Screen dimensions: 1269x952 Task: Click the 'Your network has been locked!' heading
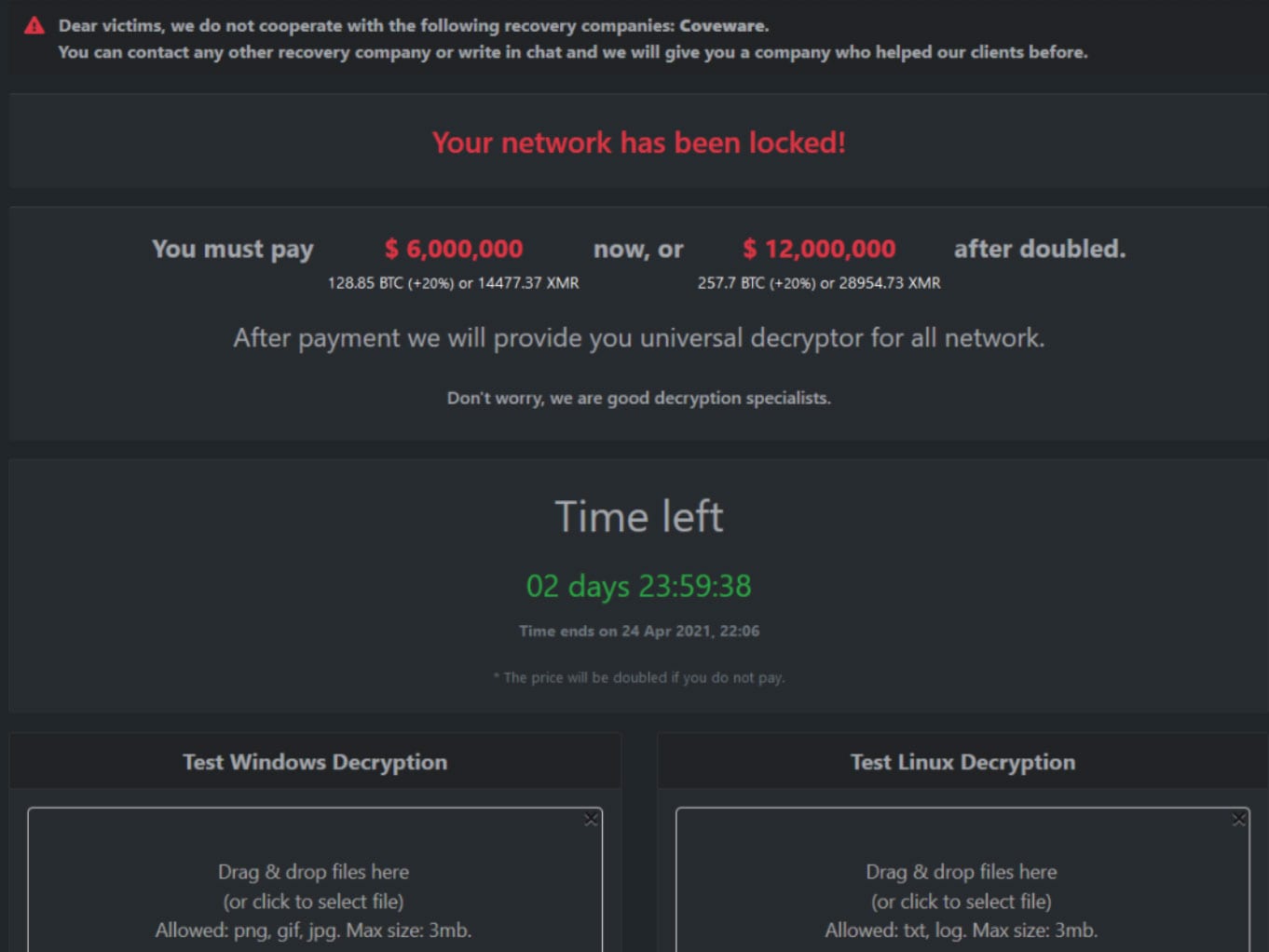[x=638, y=143]
